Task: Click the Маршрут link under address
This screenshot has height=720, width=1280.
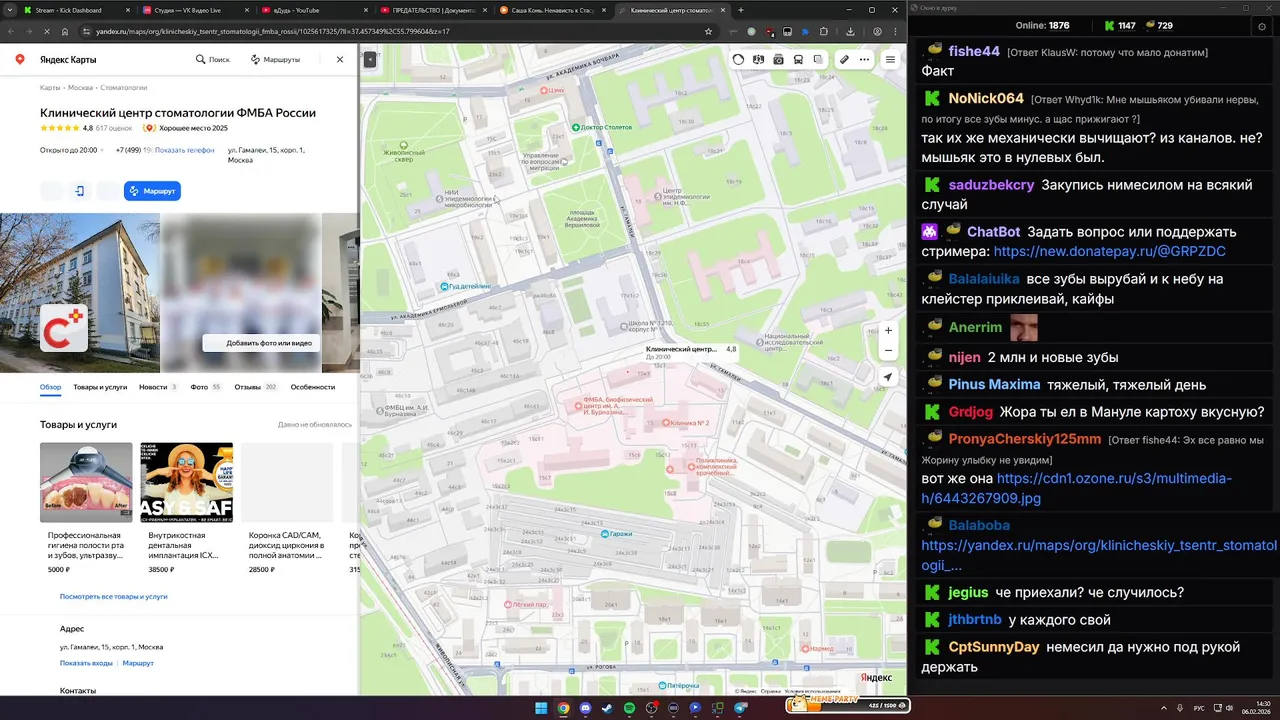Action: (x=138, y=663)
